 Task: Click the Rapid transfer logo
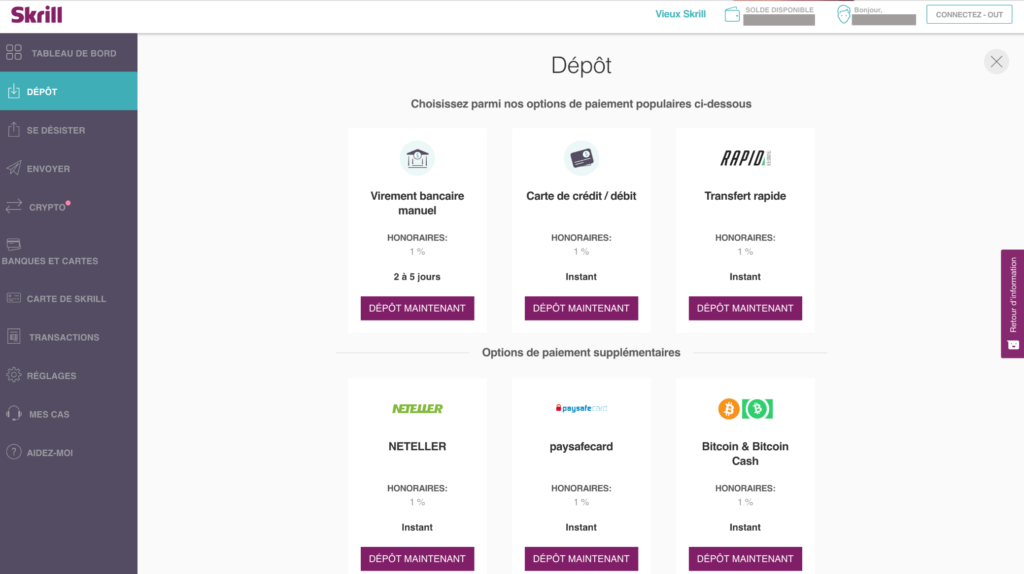coord(745,158)
